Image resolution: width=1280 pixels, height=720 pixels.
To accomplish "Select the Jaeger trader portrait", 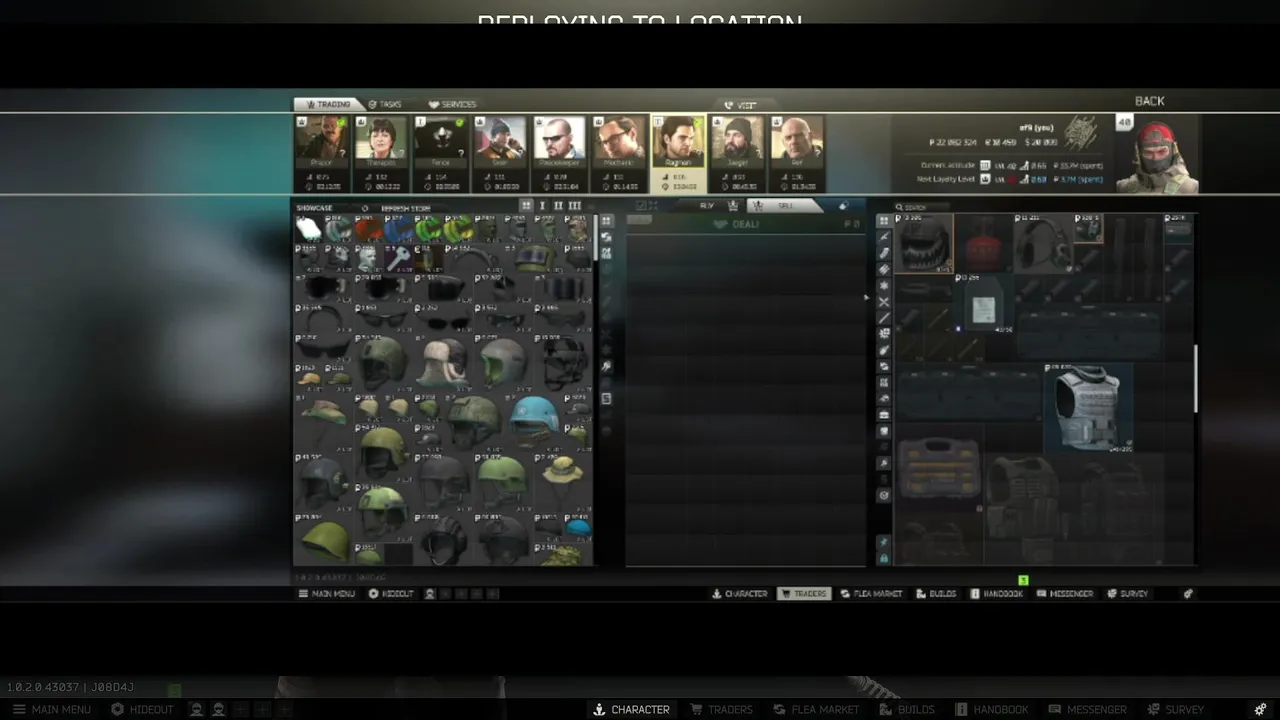I will click(737, 141).
